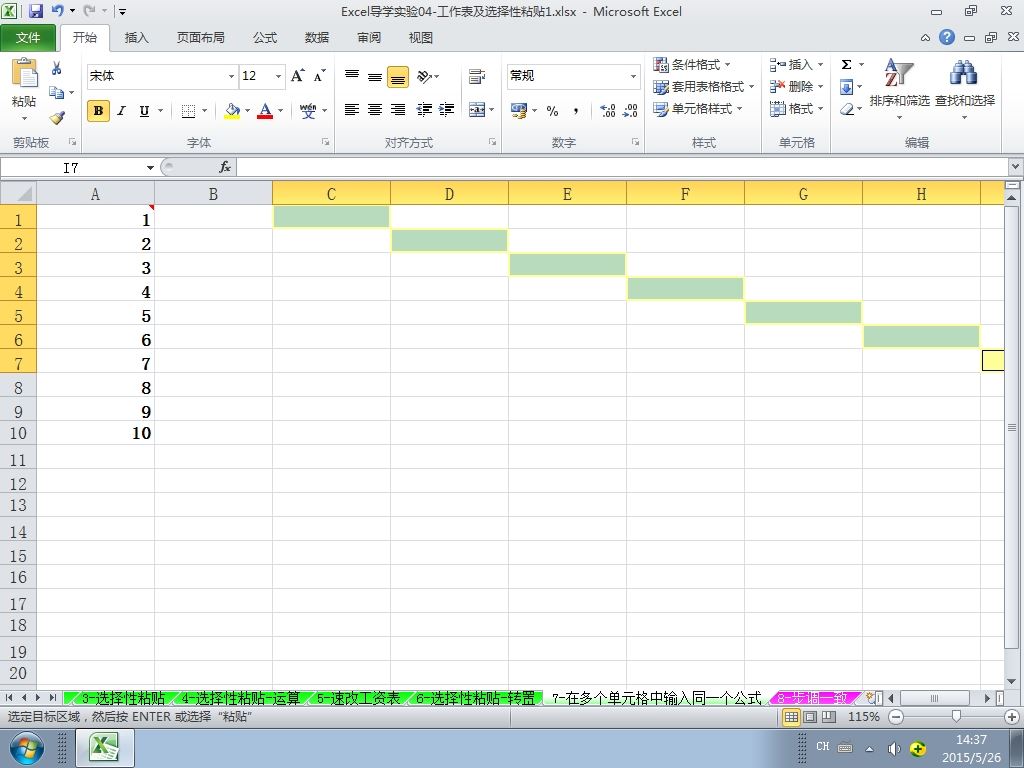Image resolution: width=1024 pixels, height=768 pixels.
Task: Toggle Italic formatting
Action: [x=121, y=111]
